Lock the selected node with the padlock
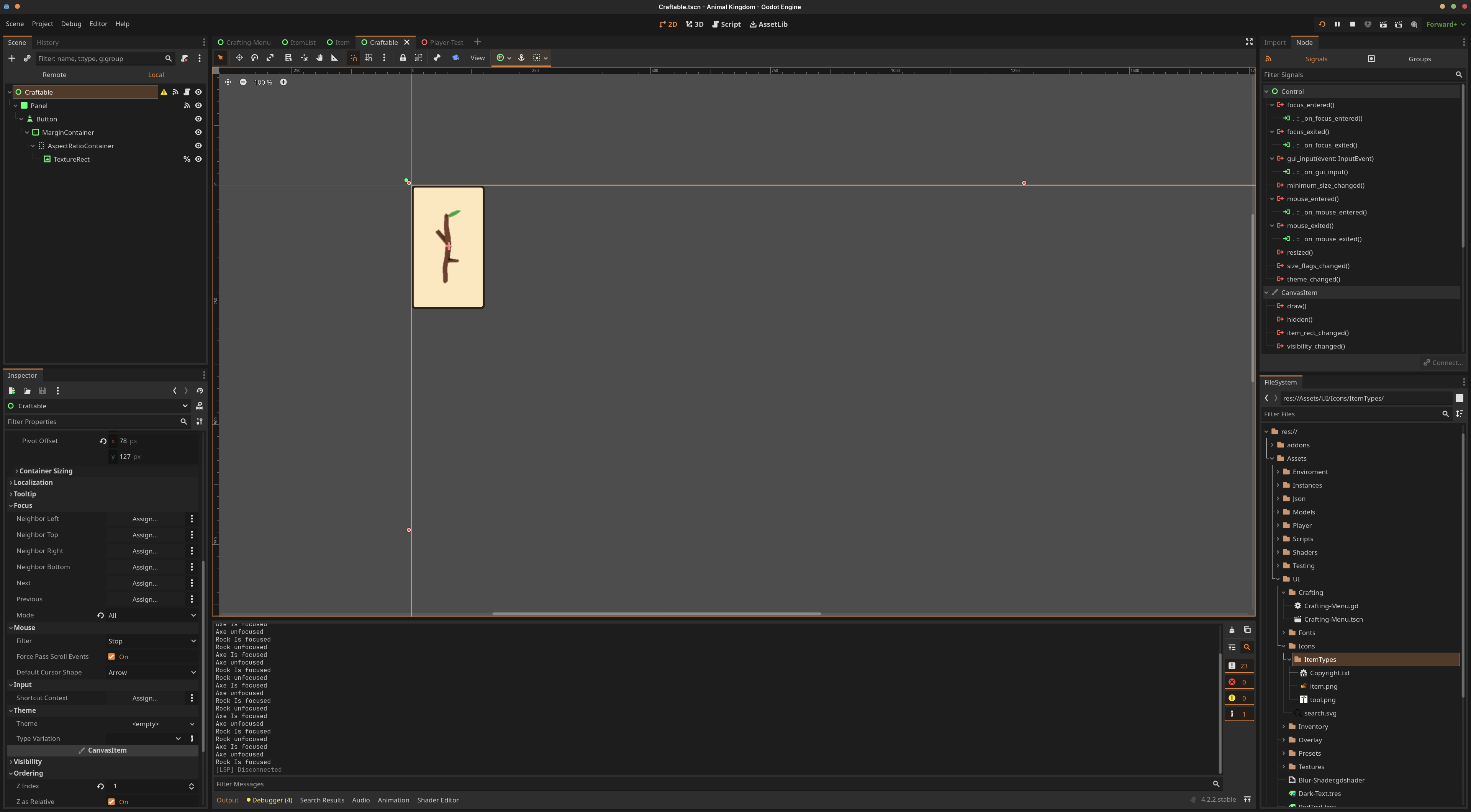The image size is (1471, 812). [x=403, y=58]
